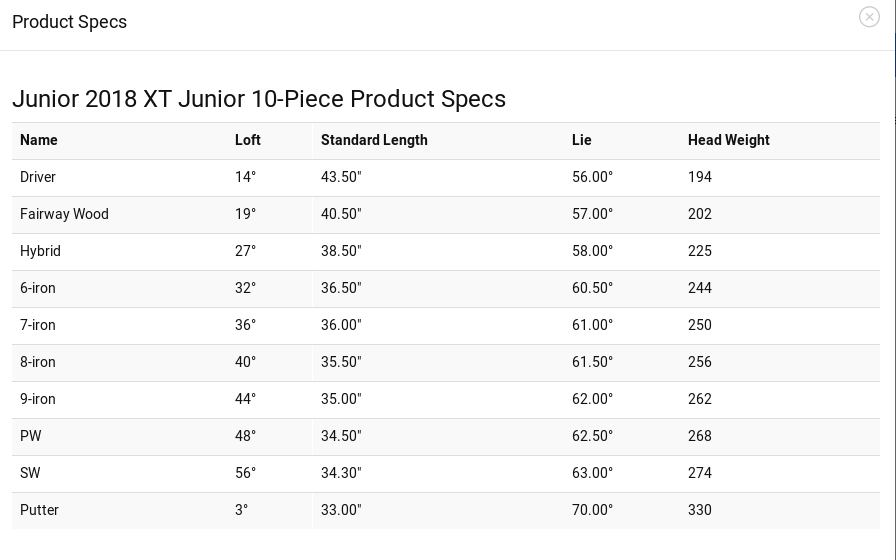The width and height of the screenshot is (896, 560).
Task: Click the Product Specs dialog title
Action: click(x=69, y=22)
